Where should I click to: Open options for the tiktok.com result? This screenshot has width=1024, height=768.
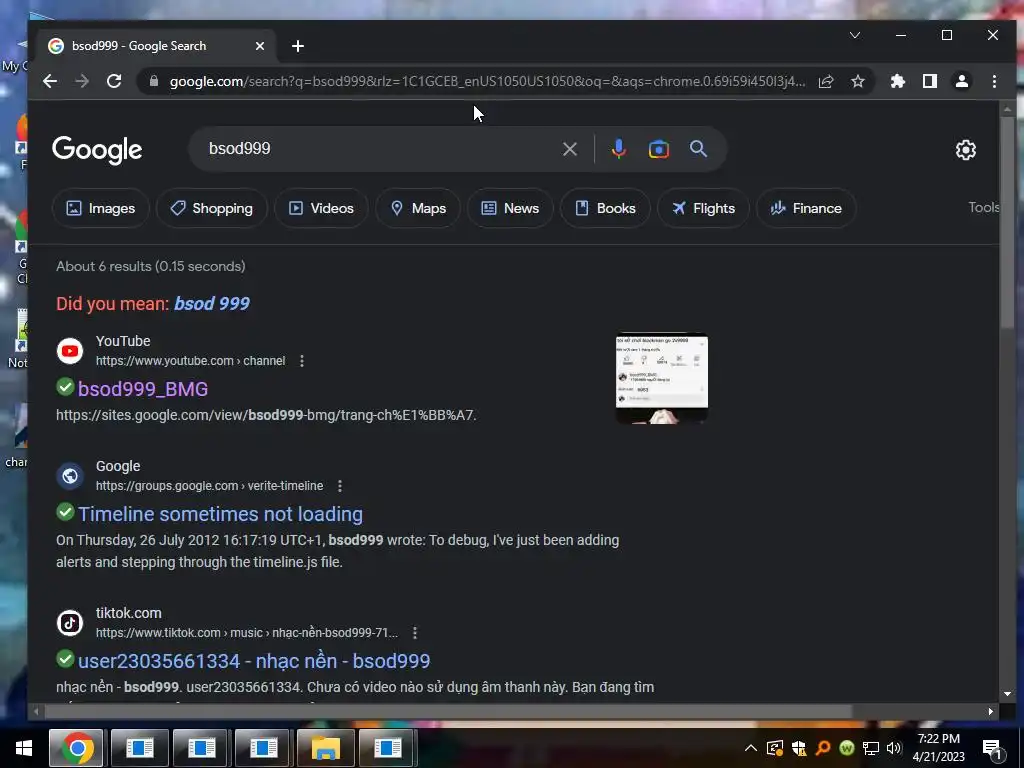click(415, 633)
